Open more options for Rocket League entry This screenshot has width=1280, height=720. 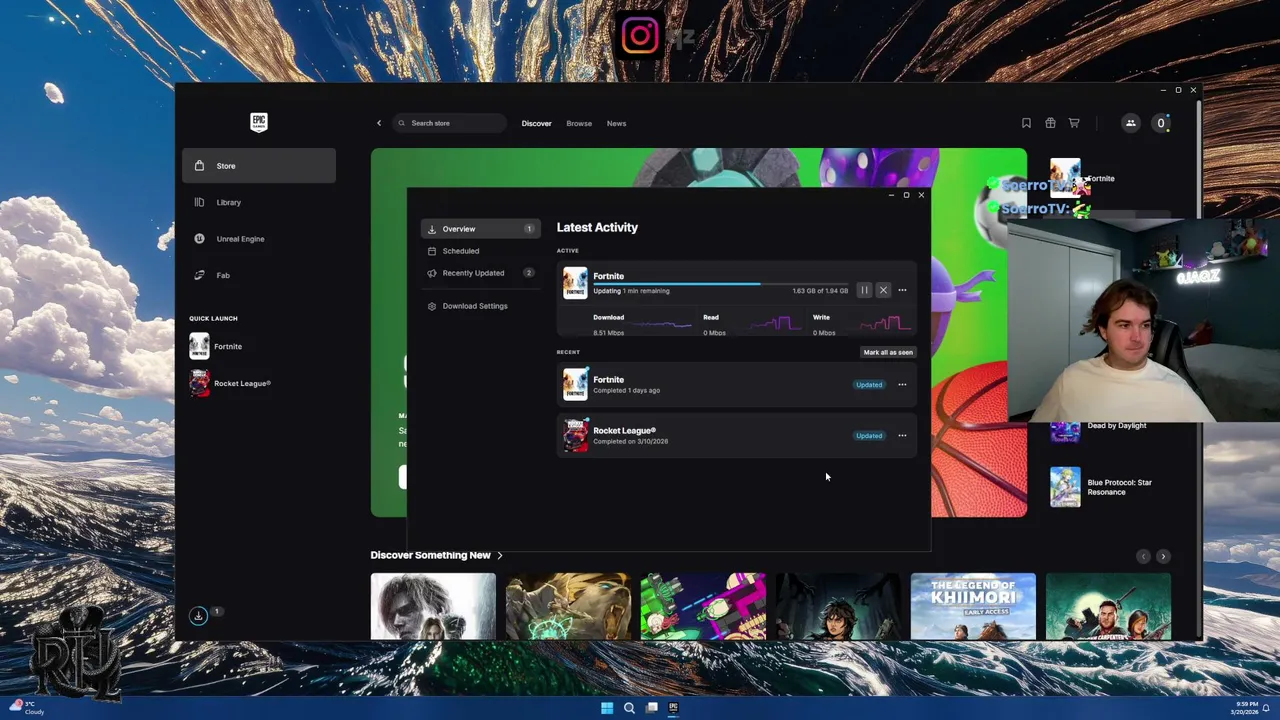[902, 435]
